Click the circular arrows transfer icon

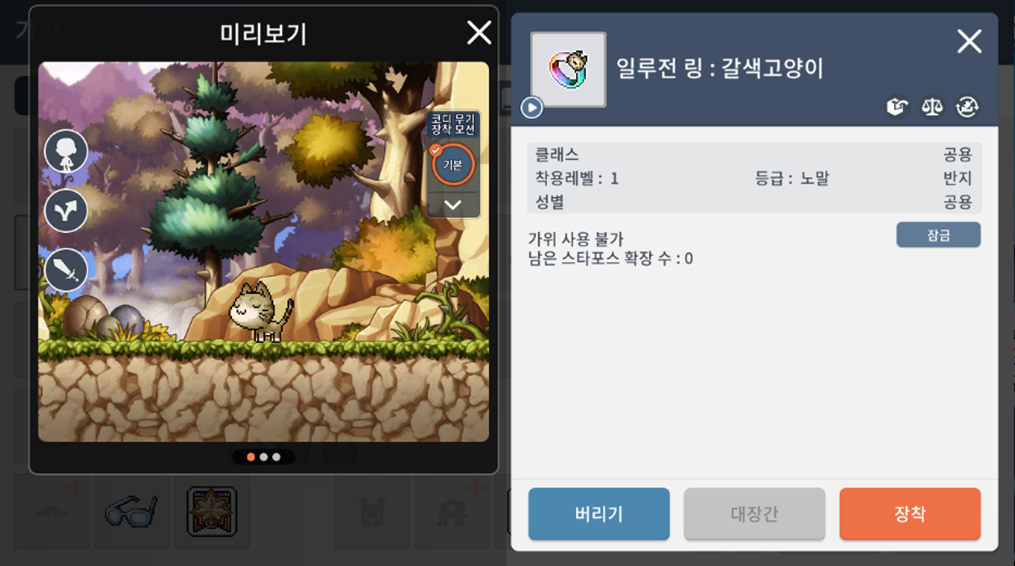click(967, 107)
